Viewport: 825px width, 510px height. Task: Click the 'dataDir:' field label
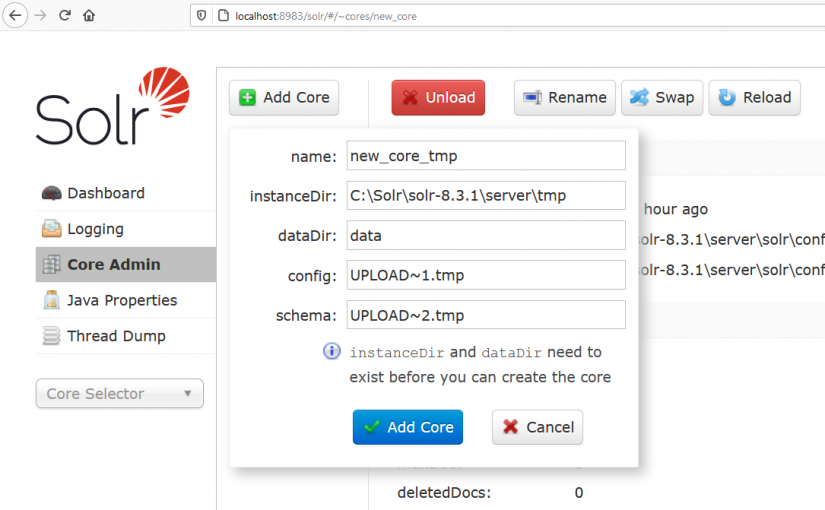pyautogui.click(x=307, y=236)
